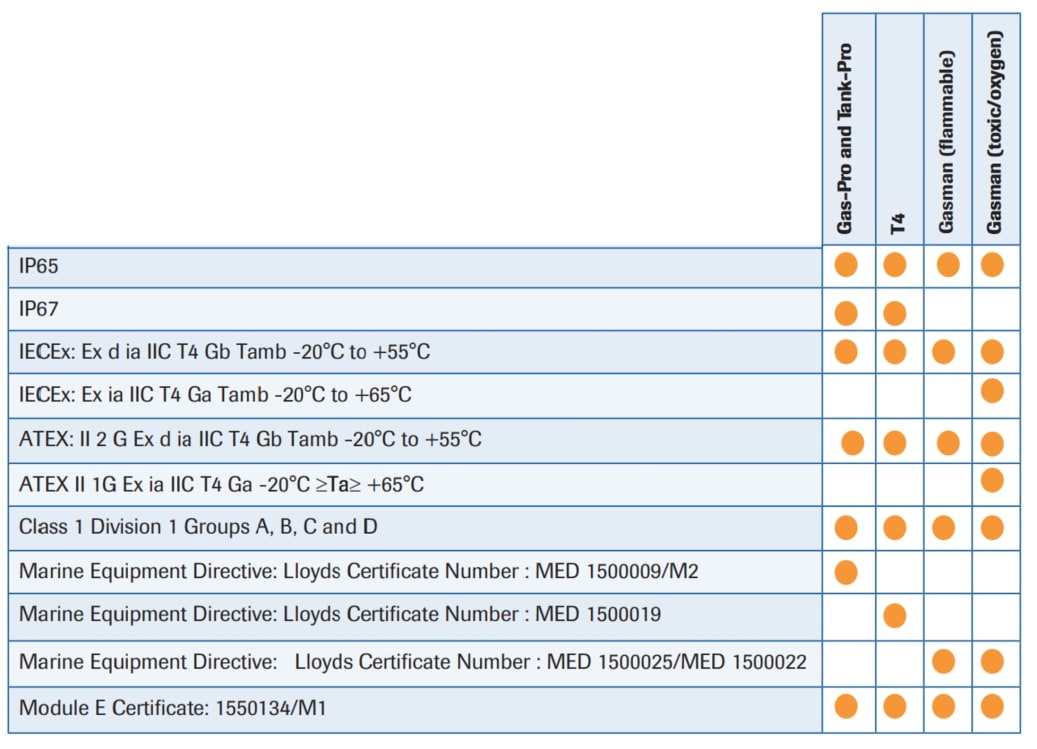Click IP67 dot under T4 column
The width and height of the screenshot is (1037, 749).
coord(895,313)
